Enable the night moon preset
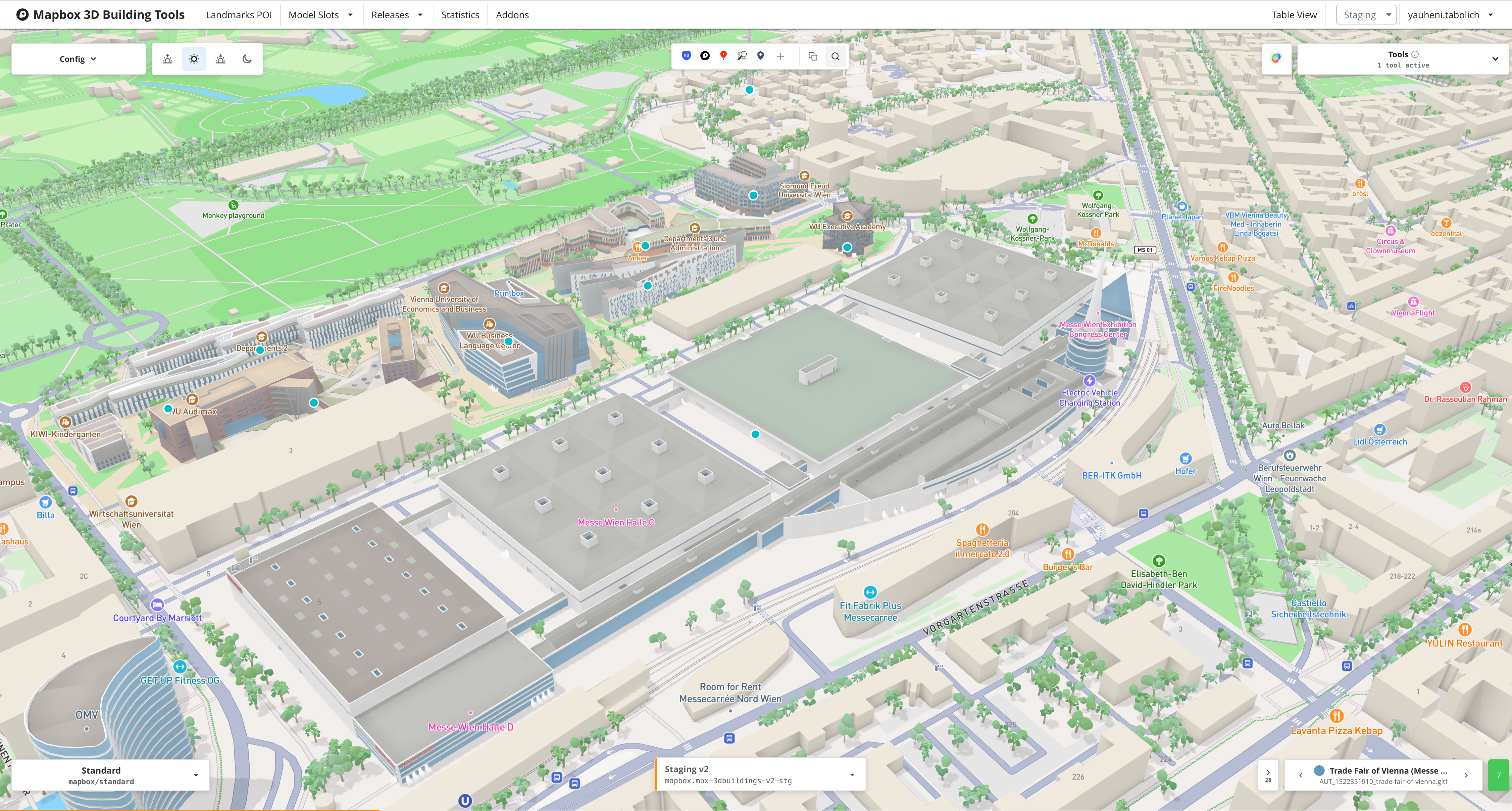1512x811 pixels. pyautogui.click(x=247, y=59)
